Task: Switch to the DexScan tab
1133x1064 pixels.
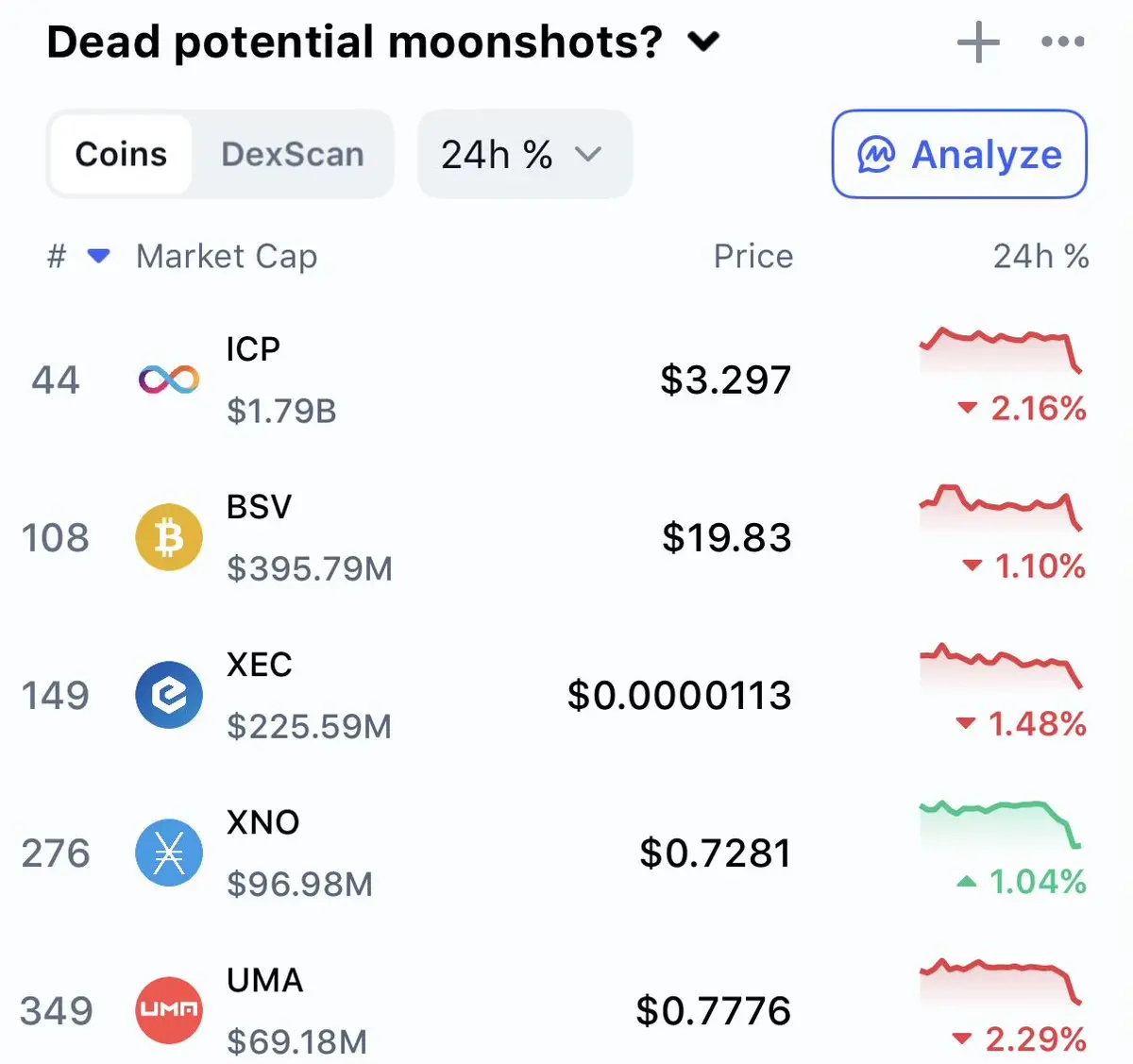Action: click(293, 154)
